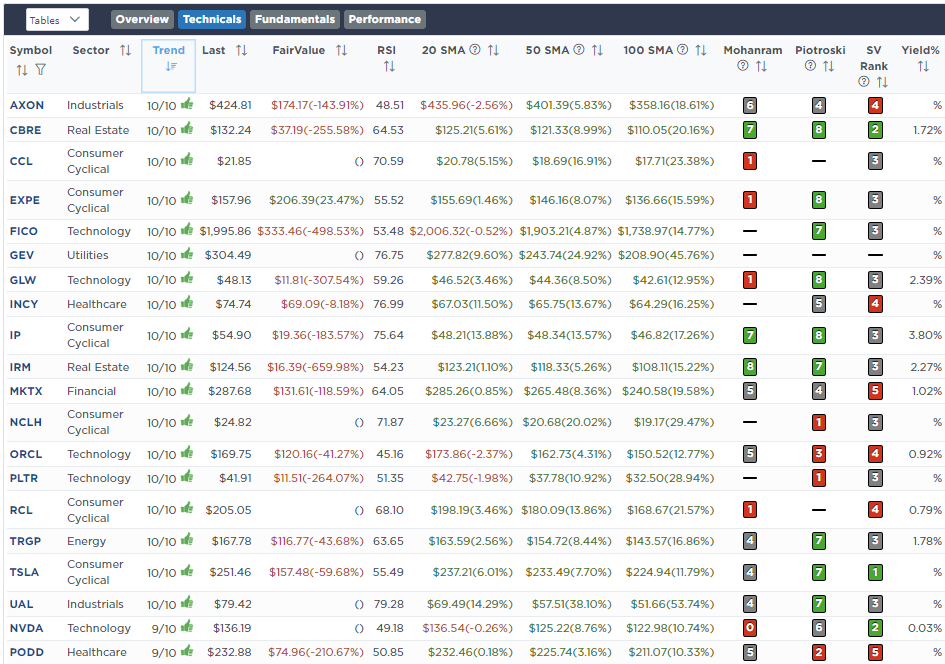Show help for 50 SMA

(x=579, y=49)
